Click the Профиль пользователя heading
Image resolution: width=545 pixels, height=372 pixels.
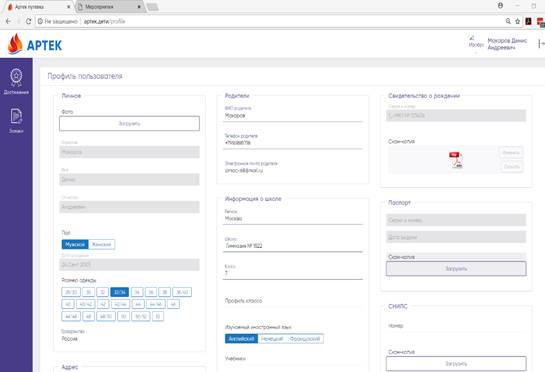85,76
